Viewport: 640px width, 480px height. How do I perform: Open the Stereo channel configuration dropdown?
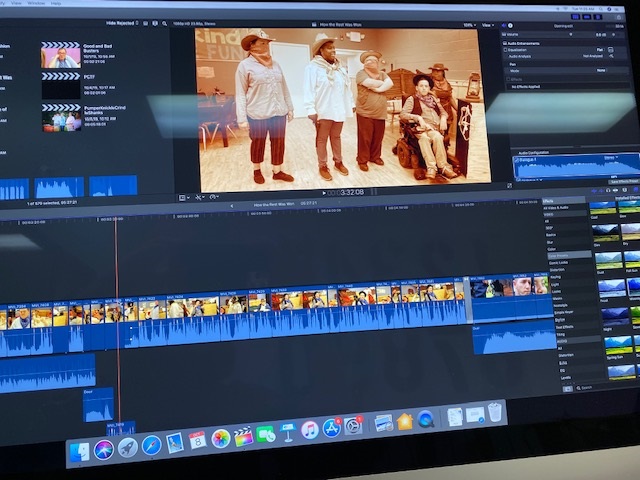pyautogui.click(x=611, y=158)
